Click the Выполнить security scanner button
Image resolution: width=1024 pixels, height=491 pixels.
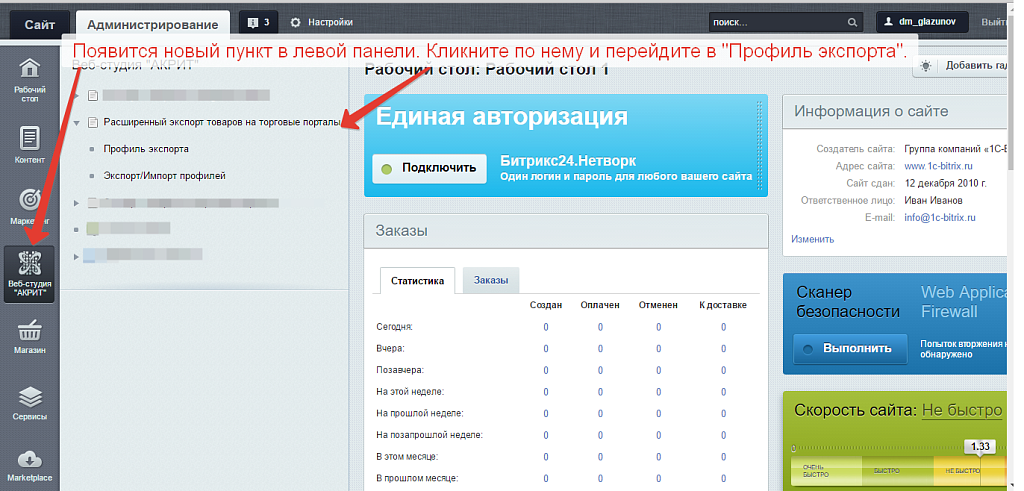(x=850, y=349)
